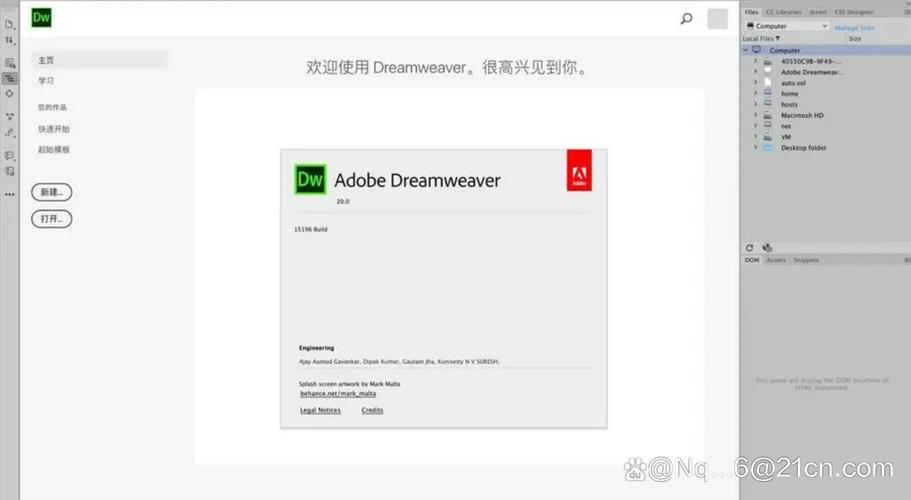Switch to the CSS Designer tab
The width and height of the screenshot is (911, 500).
[x=854, y=12]
